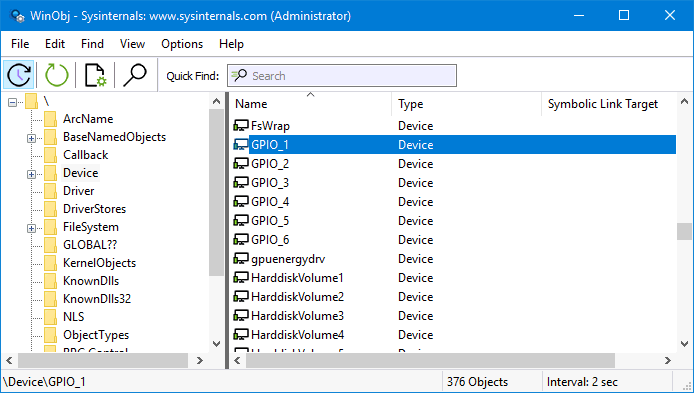Viewport: 694px width, 393px height.
Task: Click list pane vertical scrollbar thumb
Action: 684,231
